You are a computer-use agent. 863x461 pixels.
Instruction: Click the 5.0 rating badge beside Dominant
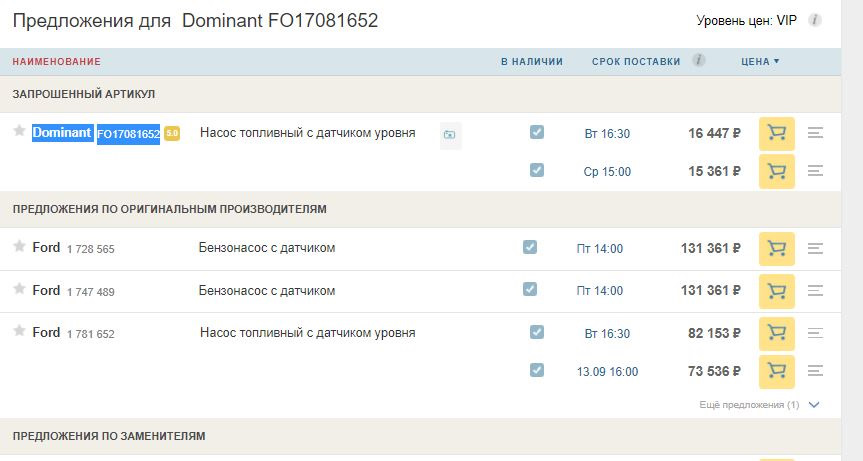[x=172, y=133]
